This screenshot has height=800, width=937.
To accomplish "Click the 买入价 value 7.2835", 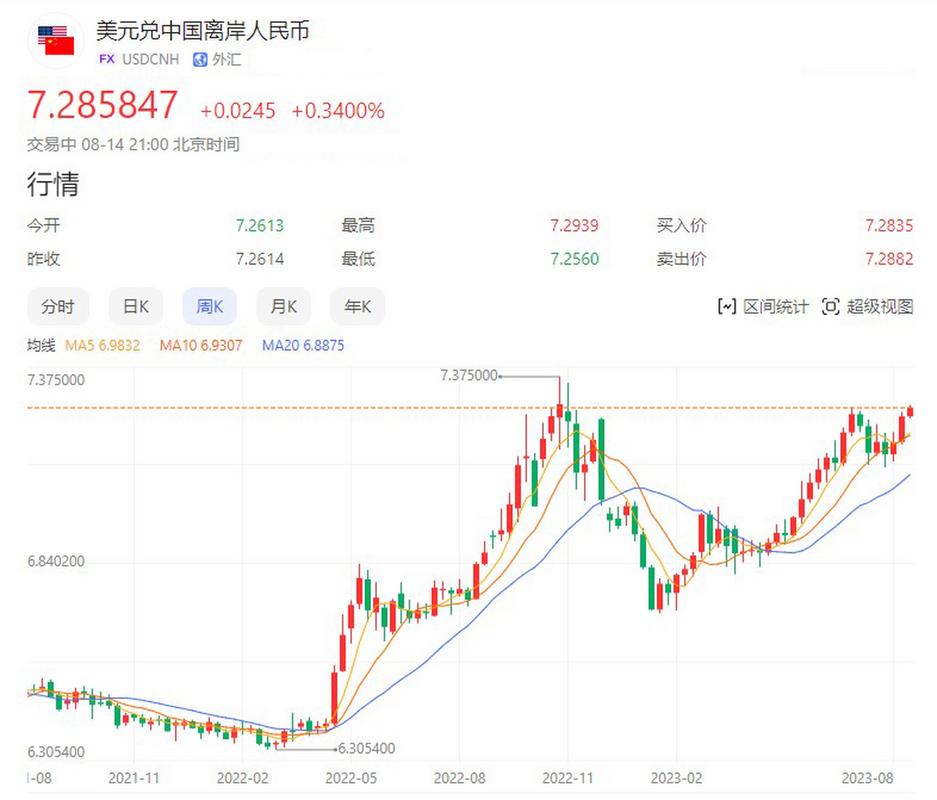I will click(889, 226).
